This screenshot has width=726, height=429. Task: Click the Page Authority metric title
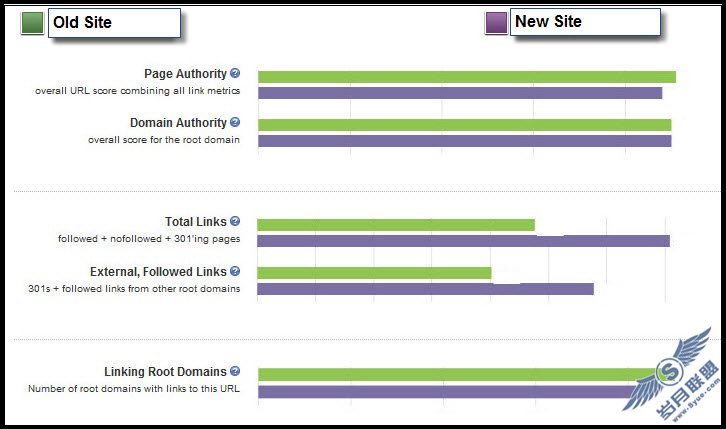(x=185, y=74)
